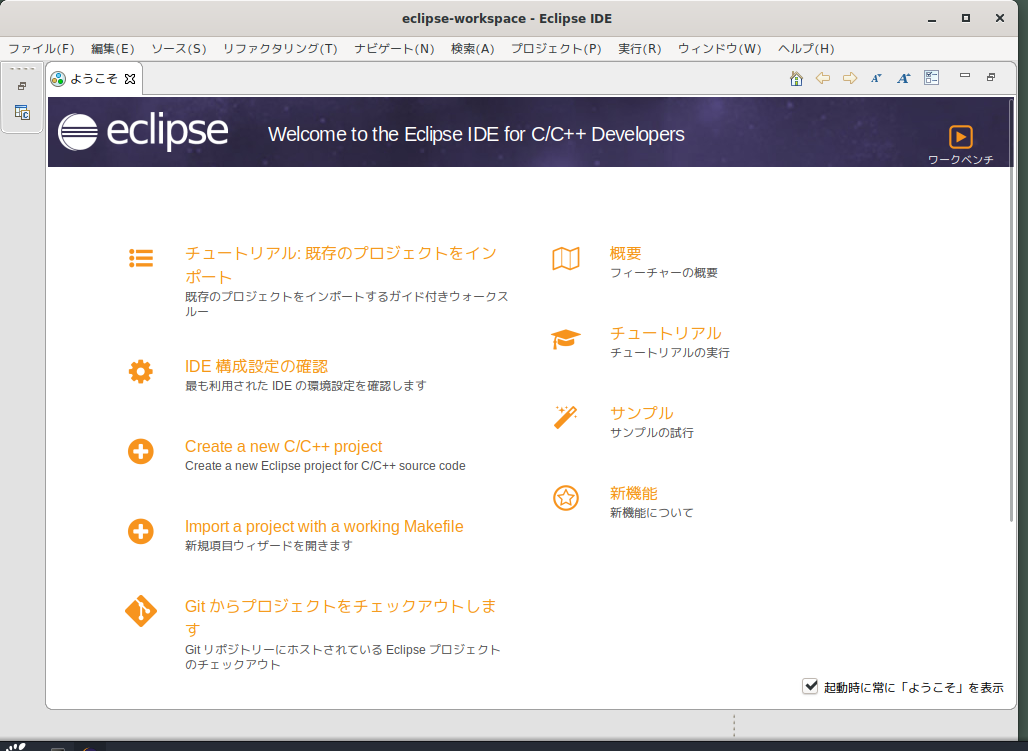
Task: Open the 新機能 link
Action: click(633, 493)
